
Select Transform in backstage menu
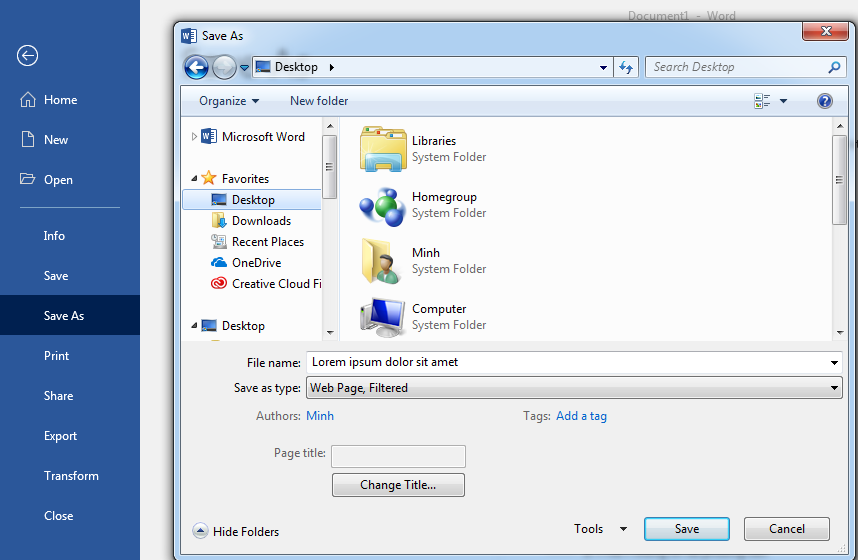[71, 476]
